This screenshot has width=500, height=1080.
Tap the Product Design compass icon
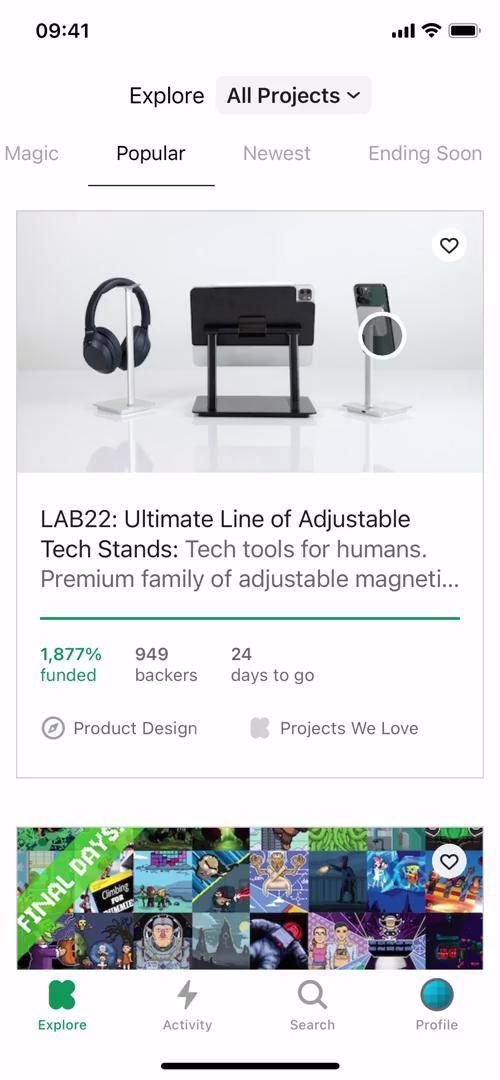53,728
